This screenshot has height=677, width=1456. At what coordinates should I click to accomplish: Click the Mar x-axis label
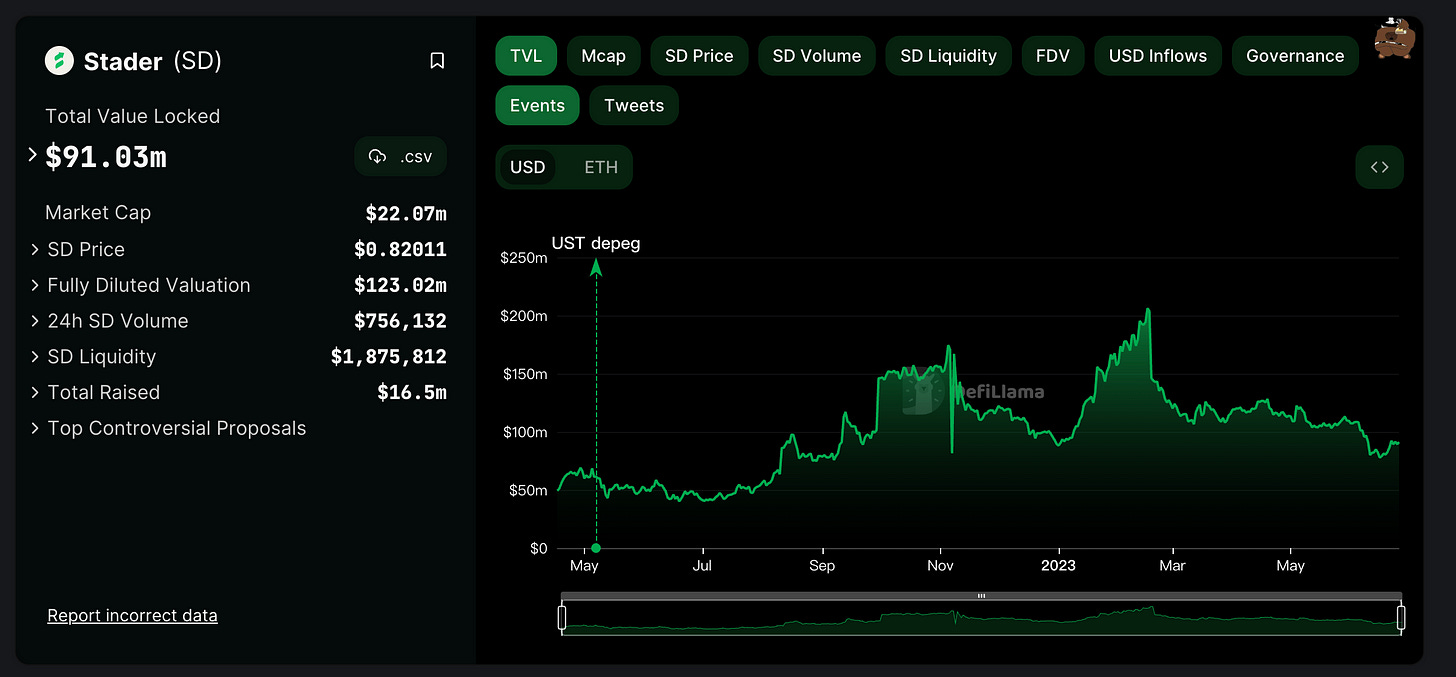coord(1172,566)
